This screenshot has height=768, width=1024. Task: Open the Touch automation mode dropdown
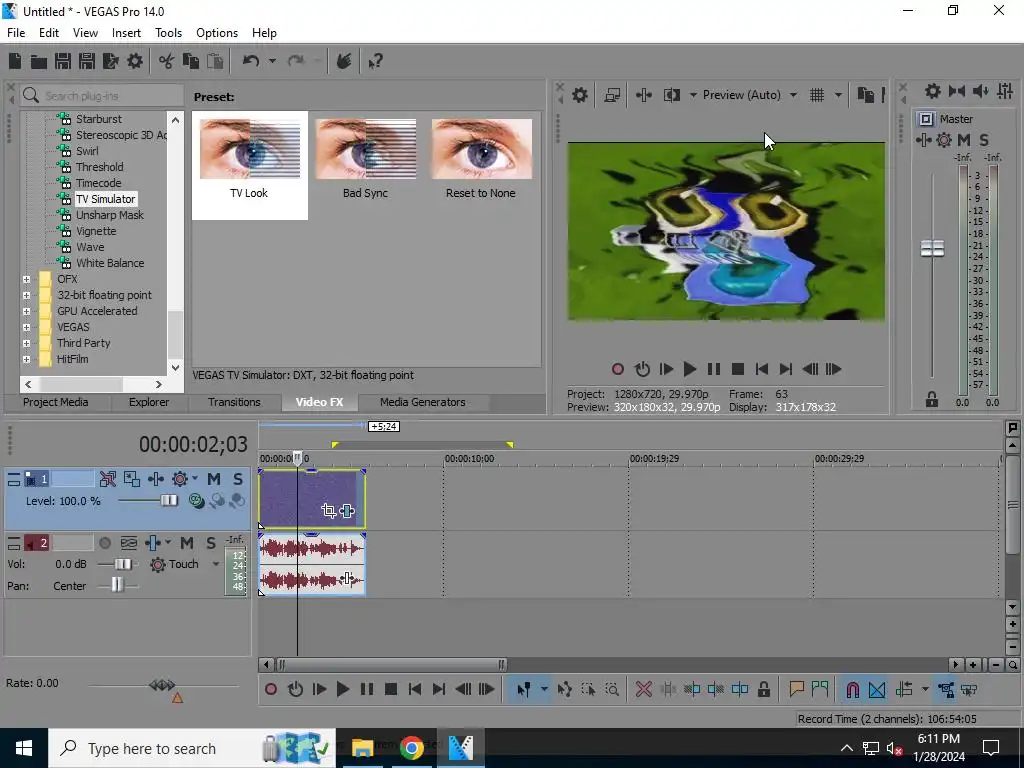click(216, 564)
